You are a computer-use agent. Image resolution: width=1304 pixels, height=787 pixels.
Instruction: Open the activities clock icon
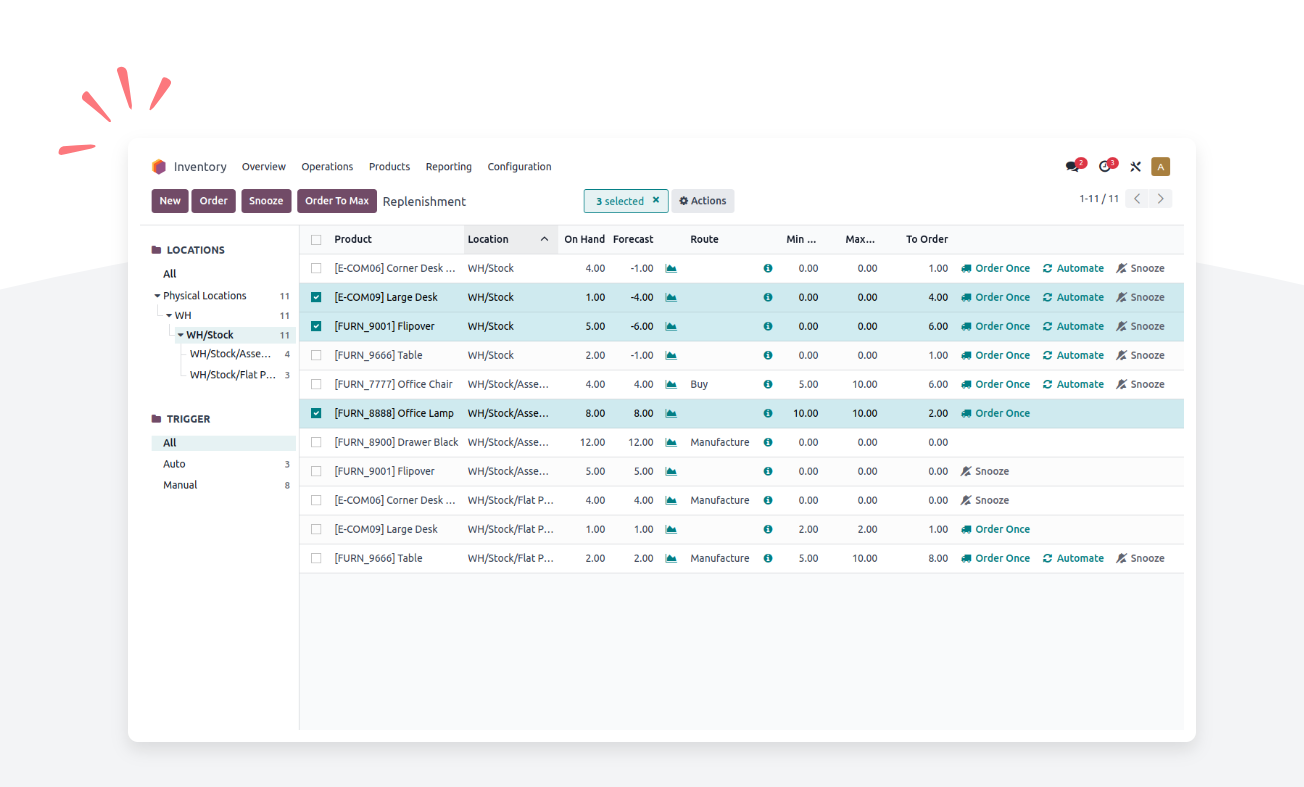(x=1105, y=167)
